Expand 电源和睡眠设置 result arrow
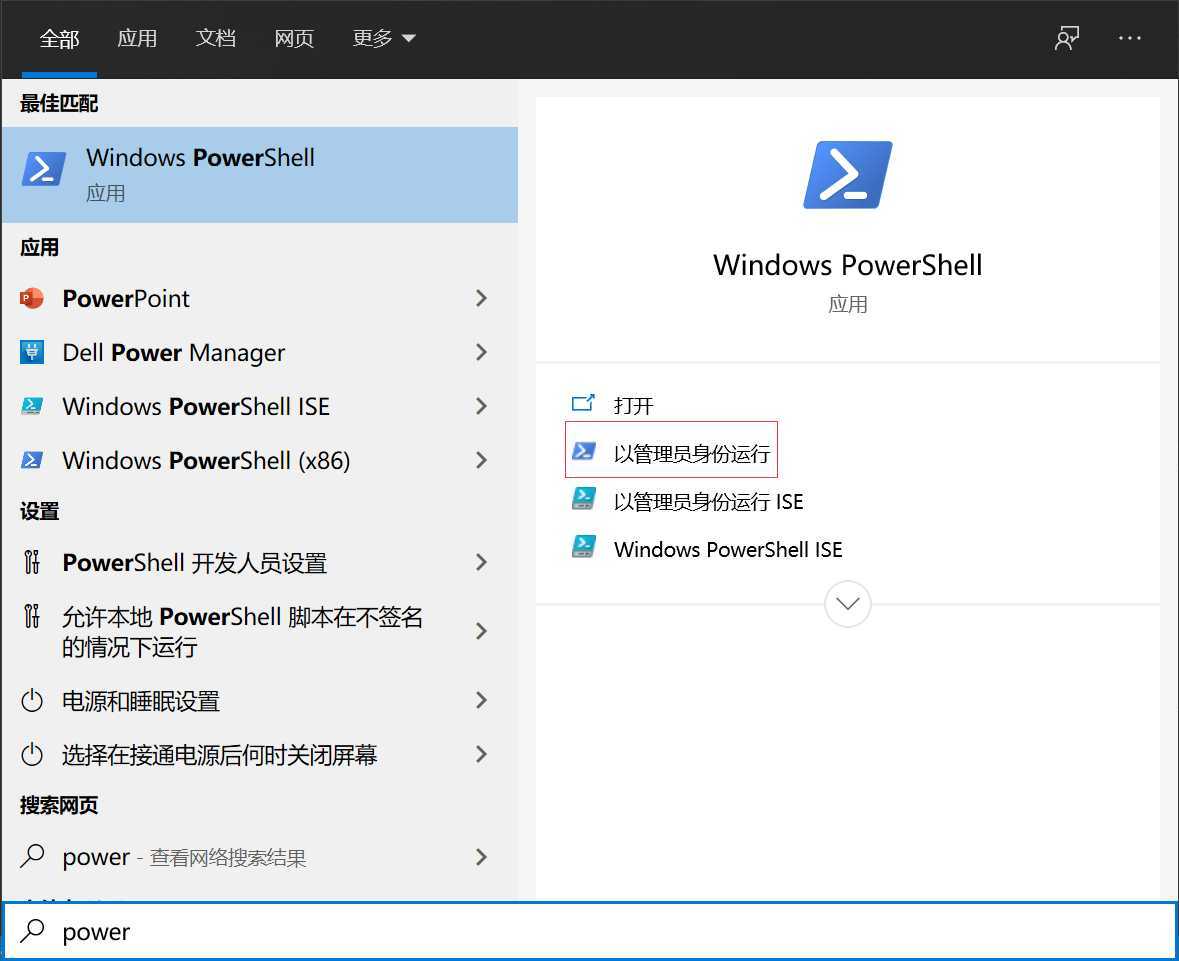 pyautogui.click(x=481, y=701)
